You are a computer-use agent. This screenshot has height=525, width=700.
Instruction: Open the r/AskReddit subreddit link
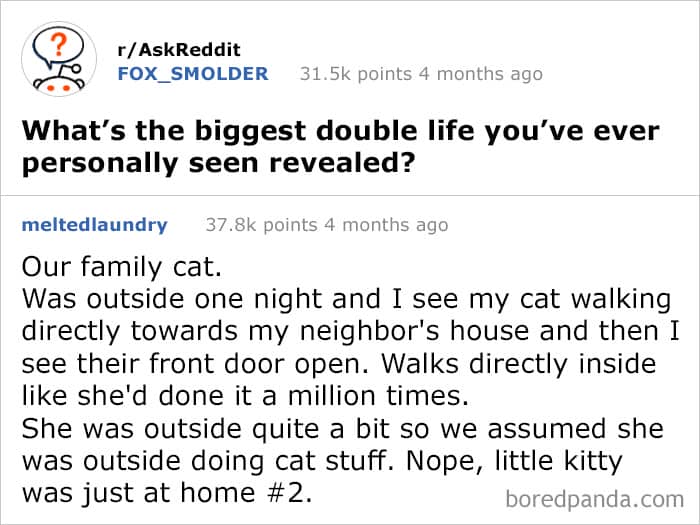click(x=179, y=49)
